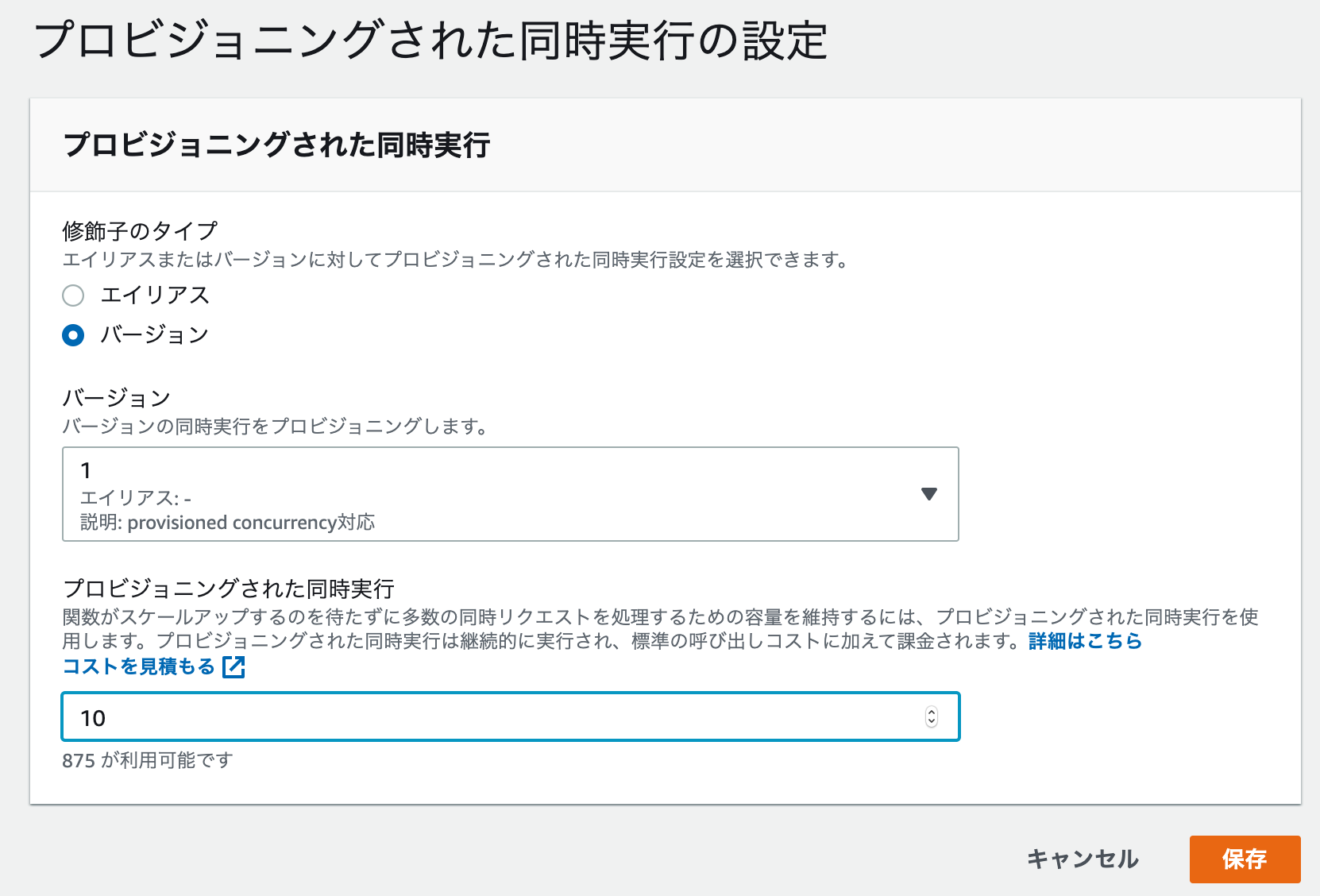Click the stepper up arrow to increase concurrency

pyautogui.click(x=933, y=711)
